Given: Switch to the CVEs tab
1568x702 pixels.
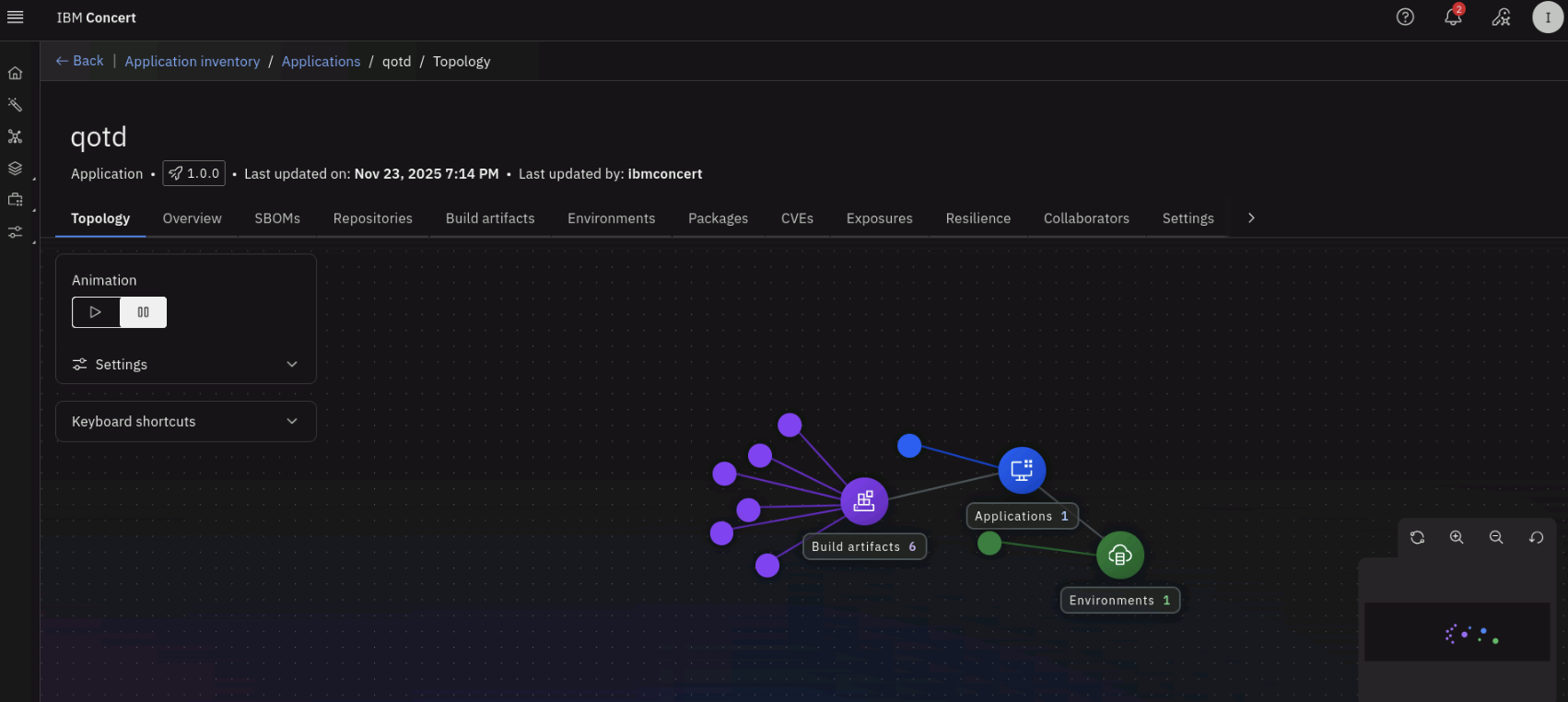Looking at the screenshot, I should click(797, 218).
